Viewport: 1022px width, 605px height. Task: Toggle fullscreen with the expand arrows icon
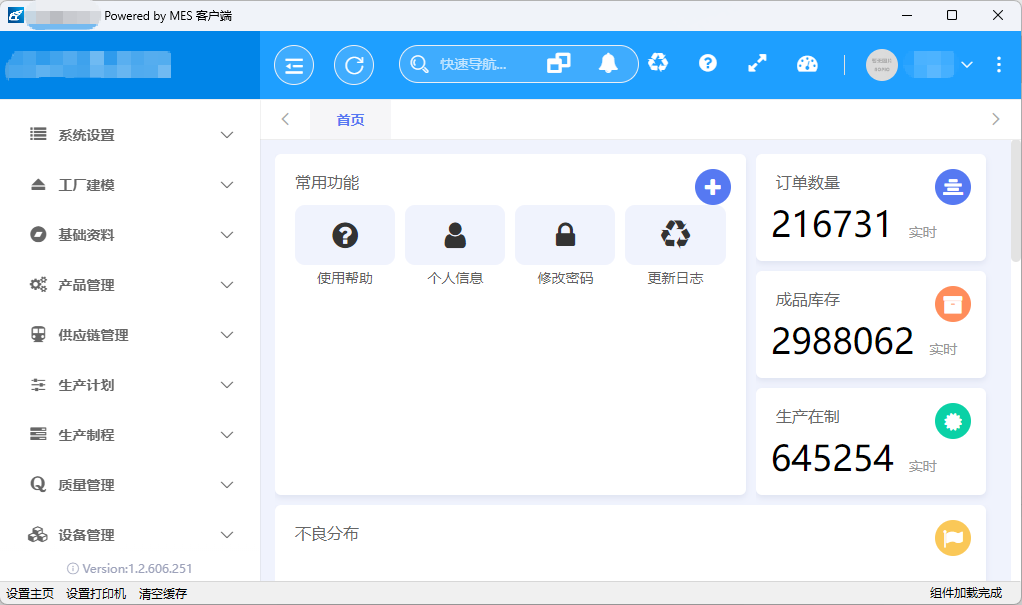pyautogui.click(x=757, y=63)
